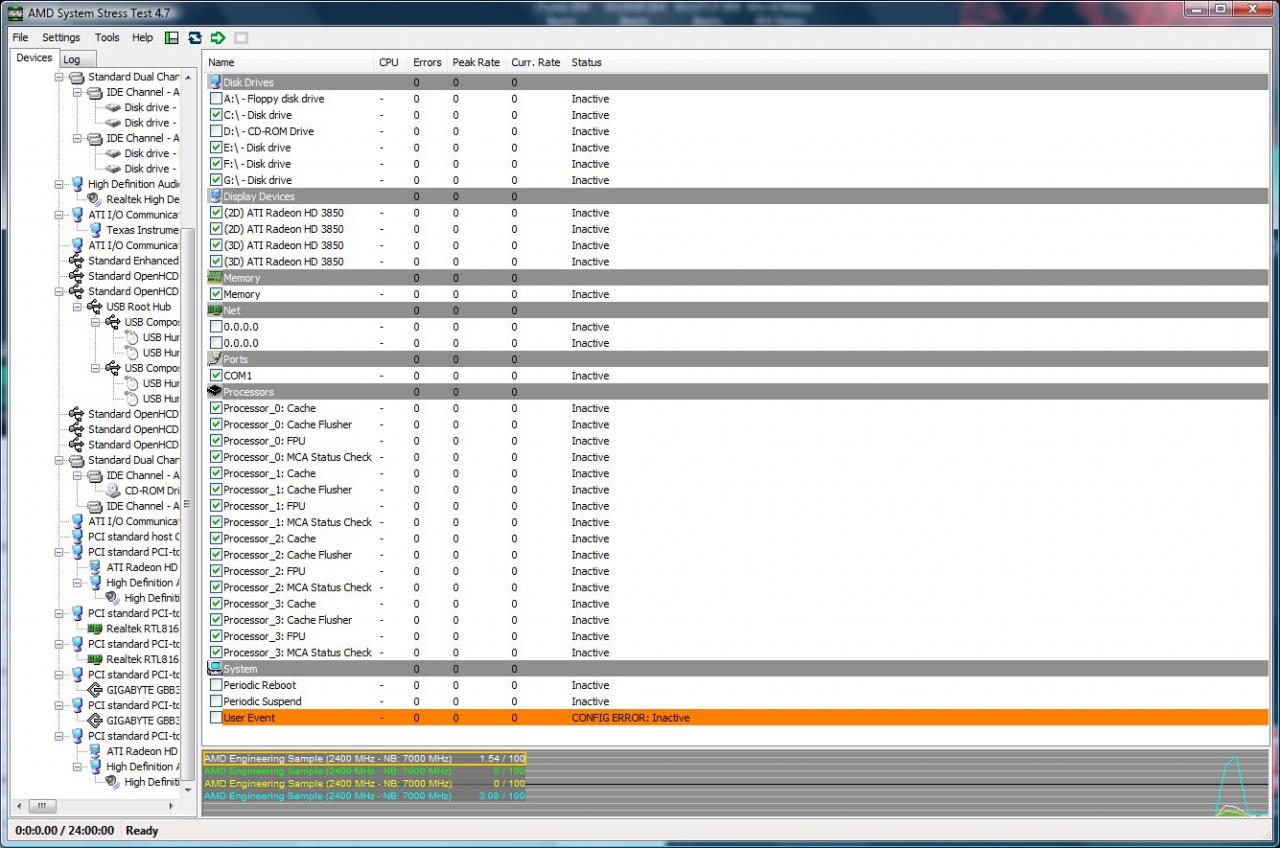Open the File menu
Viewport: 1280px width, 848px height.
(x=20, y=38)
